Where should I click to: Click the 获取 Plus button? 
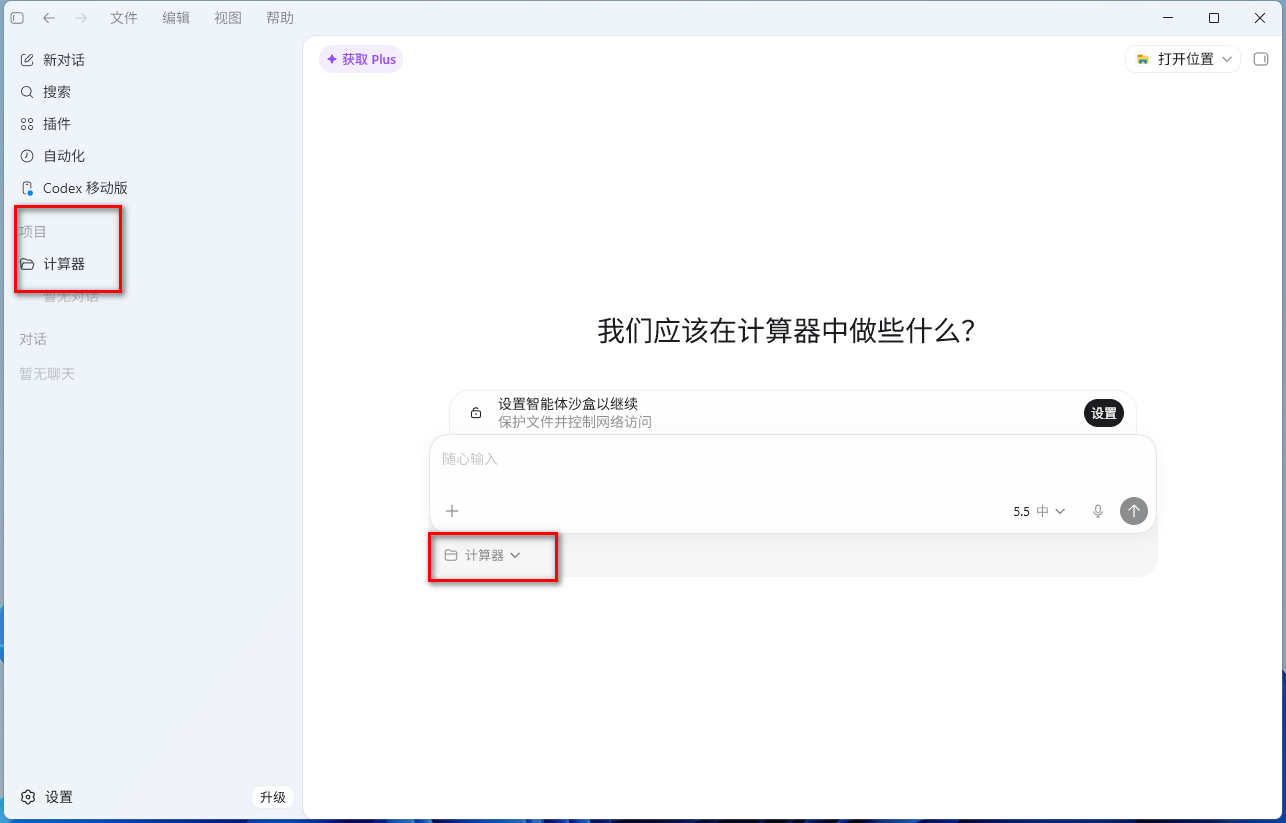tap(361, 59)
